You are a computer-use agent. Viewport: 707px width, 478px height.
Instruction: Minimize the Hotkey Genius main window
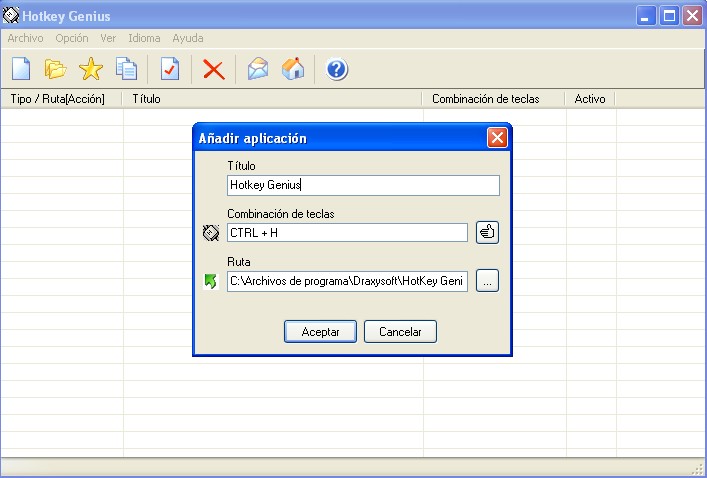click(x=646, y=16)
